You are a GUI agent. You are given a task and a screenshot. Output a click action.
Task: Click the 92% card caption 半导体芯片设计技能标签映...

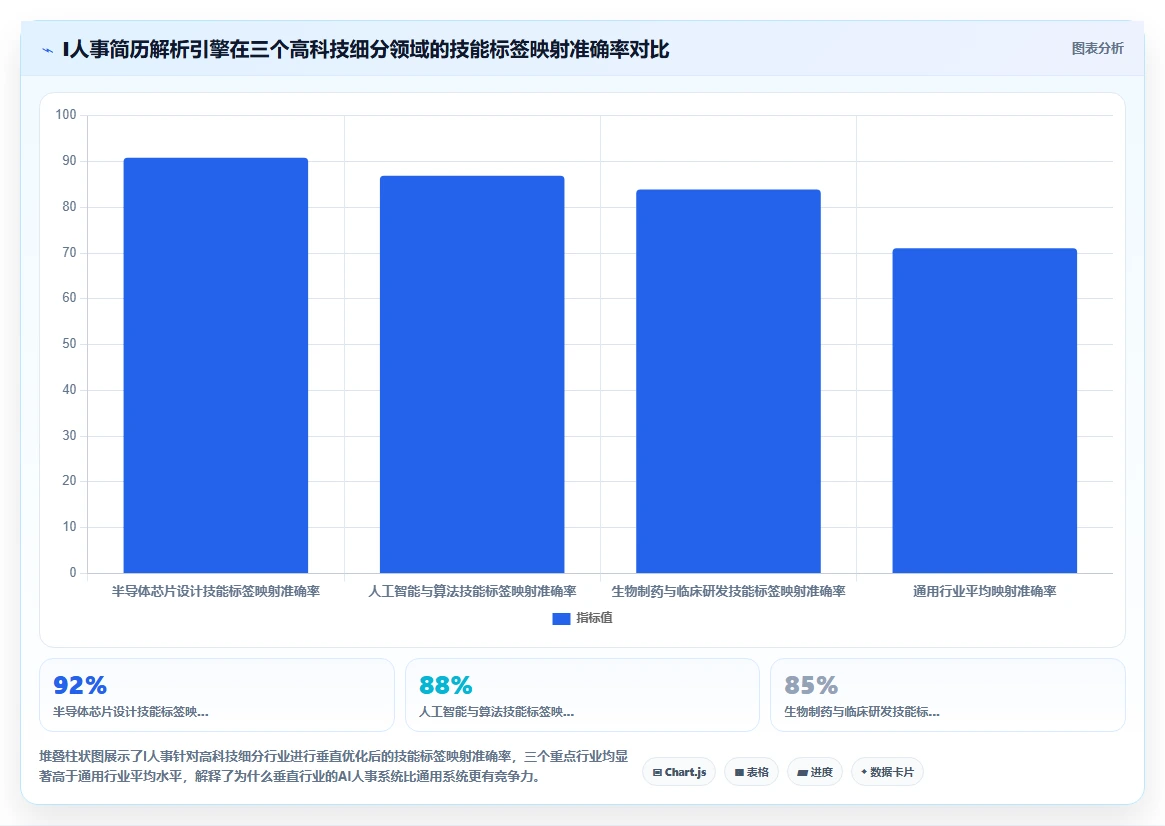131,712
